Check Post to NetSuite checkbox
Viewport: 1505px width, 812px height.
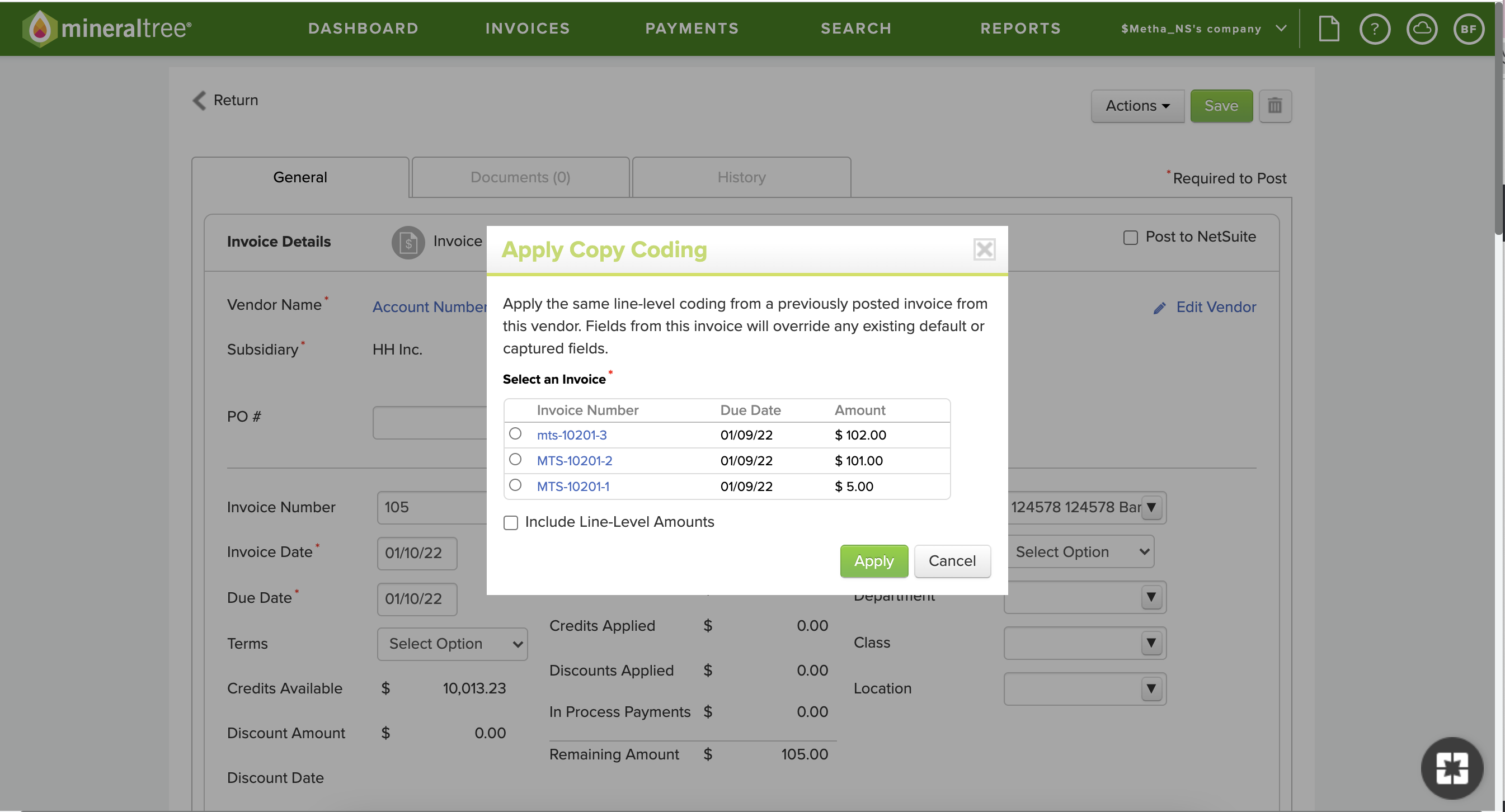tap(1130, 237)
